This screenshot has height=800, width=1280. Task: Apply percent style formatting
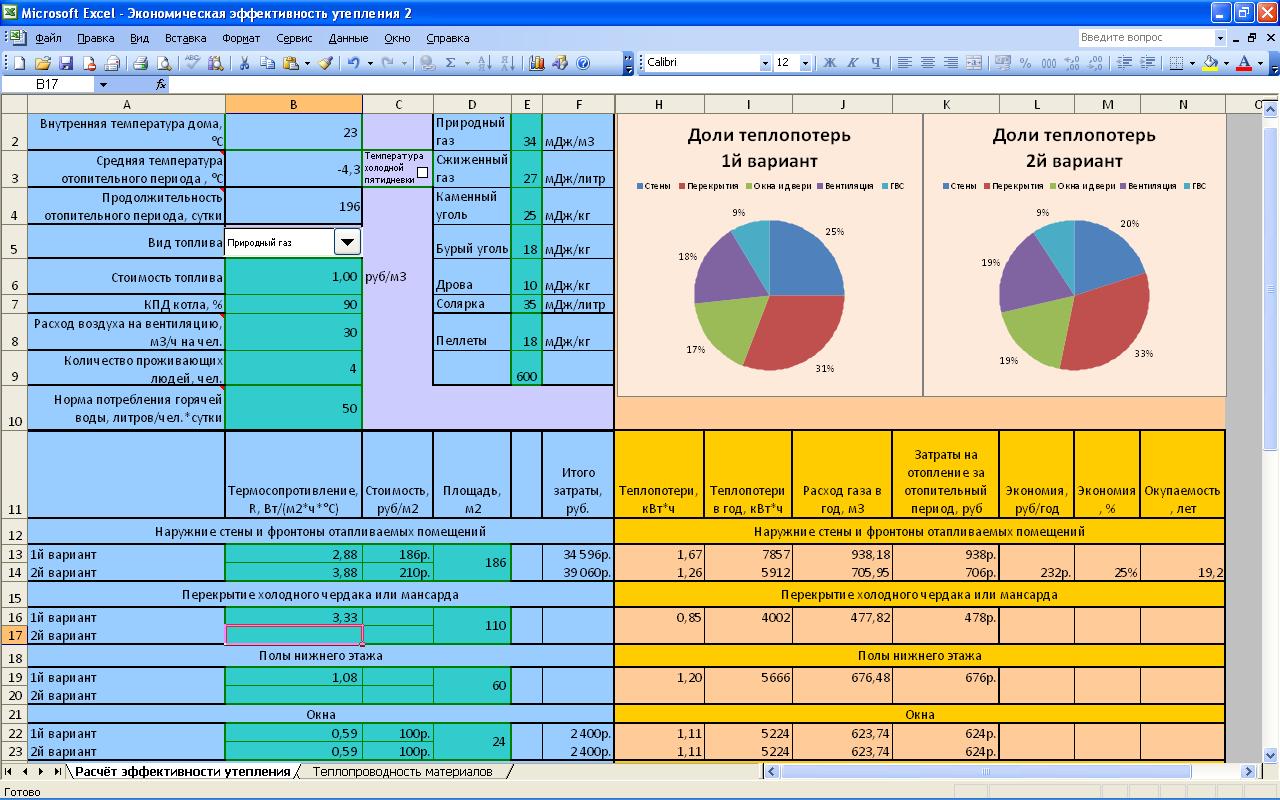click(1024, 63)
